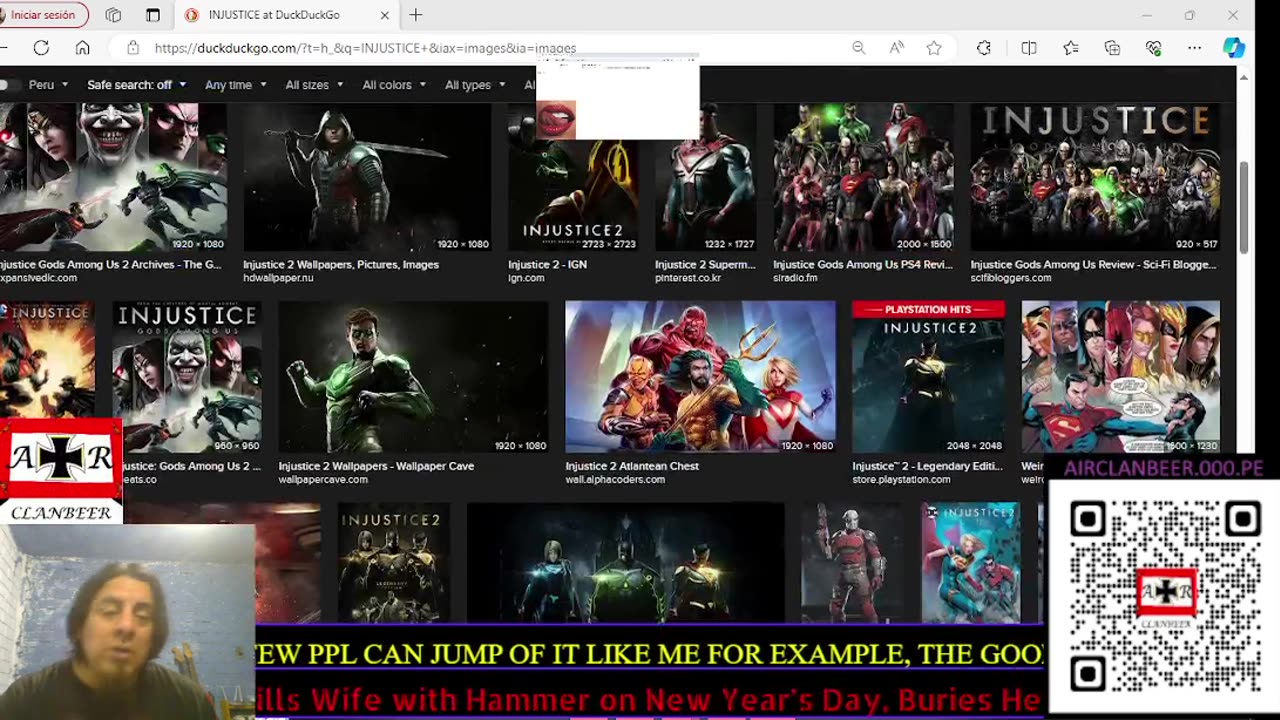Open the Workspaces icon beside sign-in
The height and width of the screenshot is (720, 1280).
113,15
